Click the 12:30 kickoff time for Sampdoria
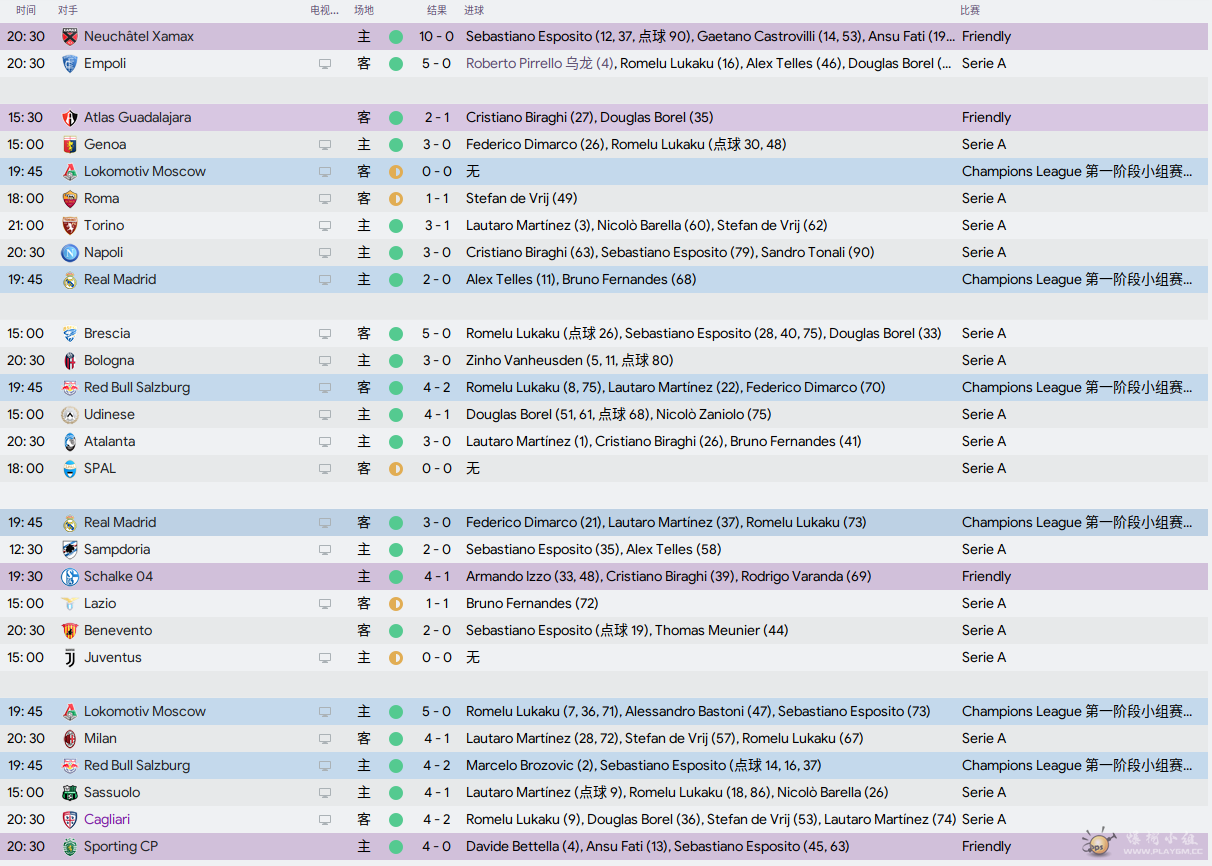This screenshot has height=866, width=1212. [x=25, y=549]
